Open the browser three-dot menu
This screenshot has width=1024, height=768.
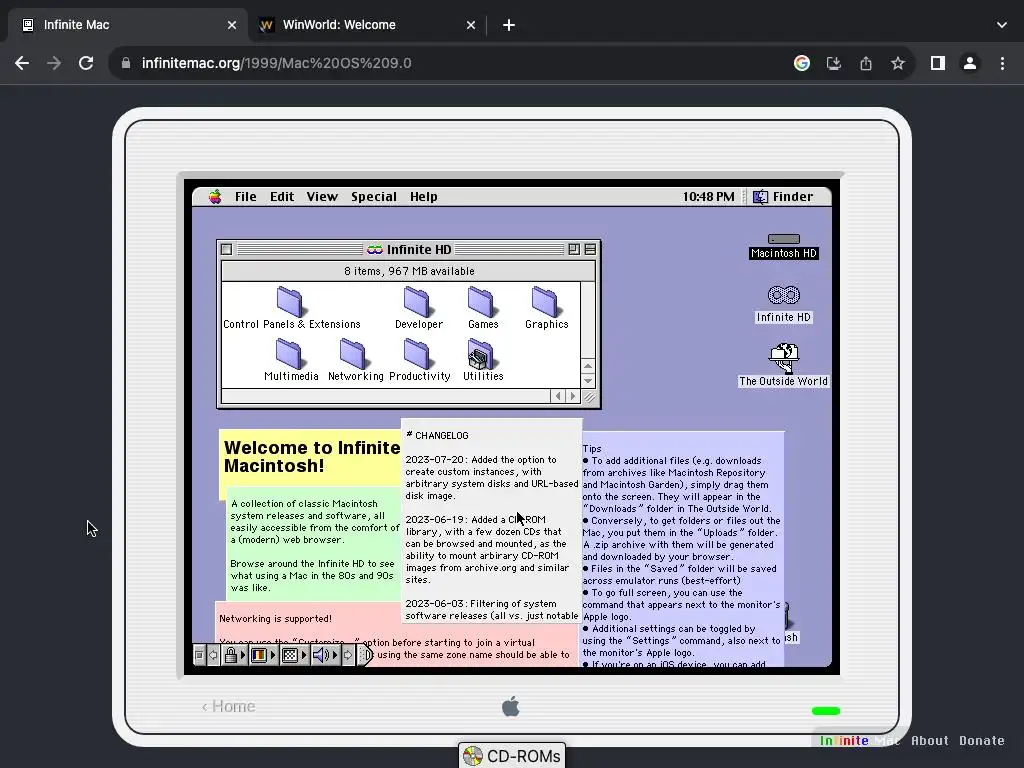[x=1002, y=63]
